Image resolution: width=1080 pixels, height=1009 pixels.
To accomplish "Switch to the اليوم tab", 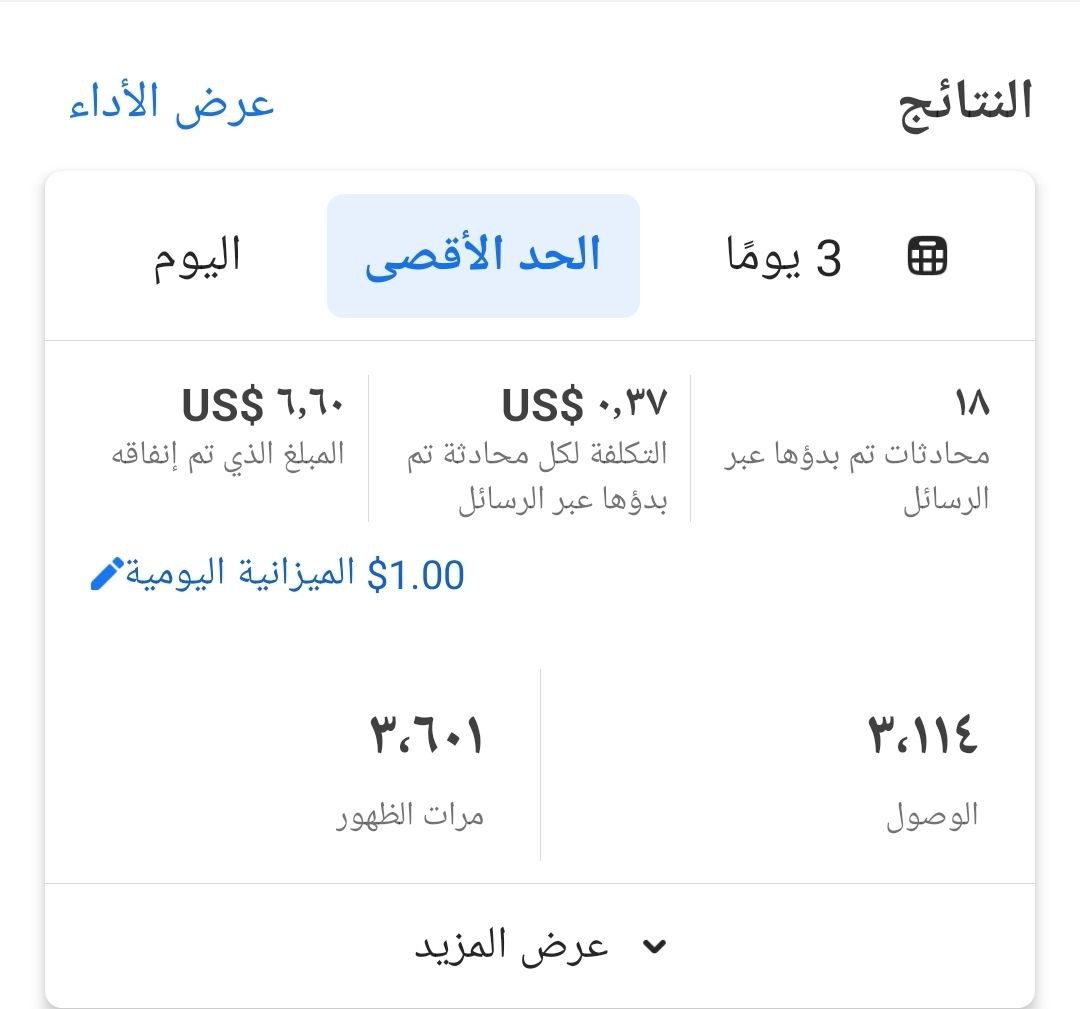I will click(197, 256).
